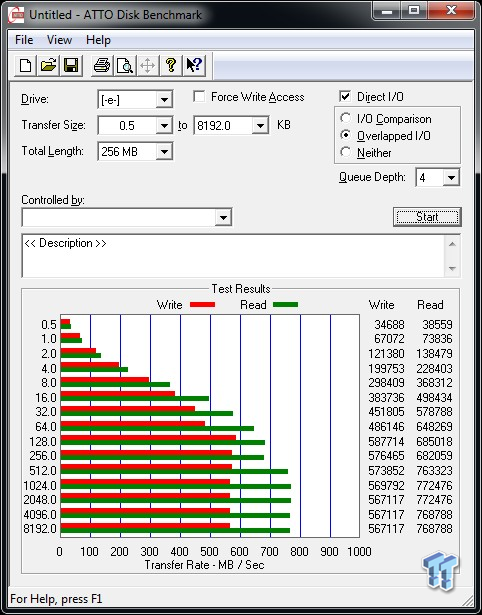Expand the Drive dropdown
Viewport: 482px width, 615px height.
point(164,100)
